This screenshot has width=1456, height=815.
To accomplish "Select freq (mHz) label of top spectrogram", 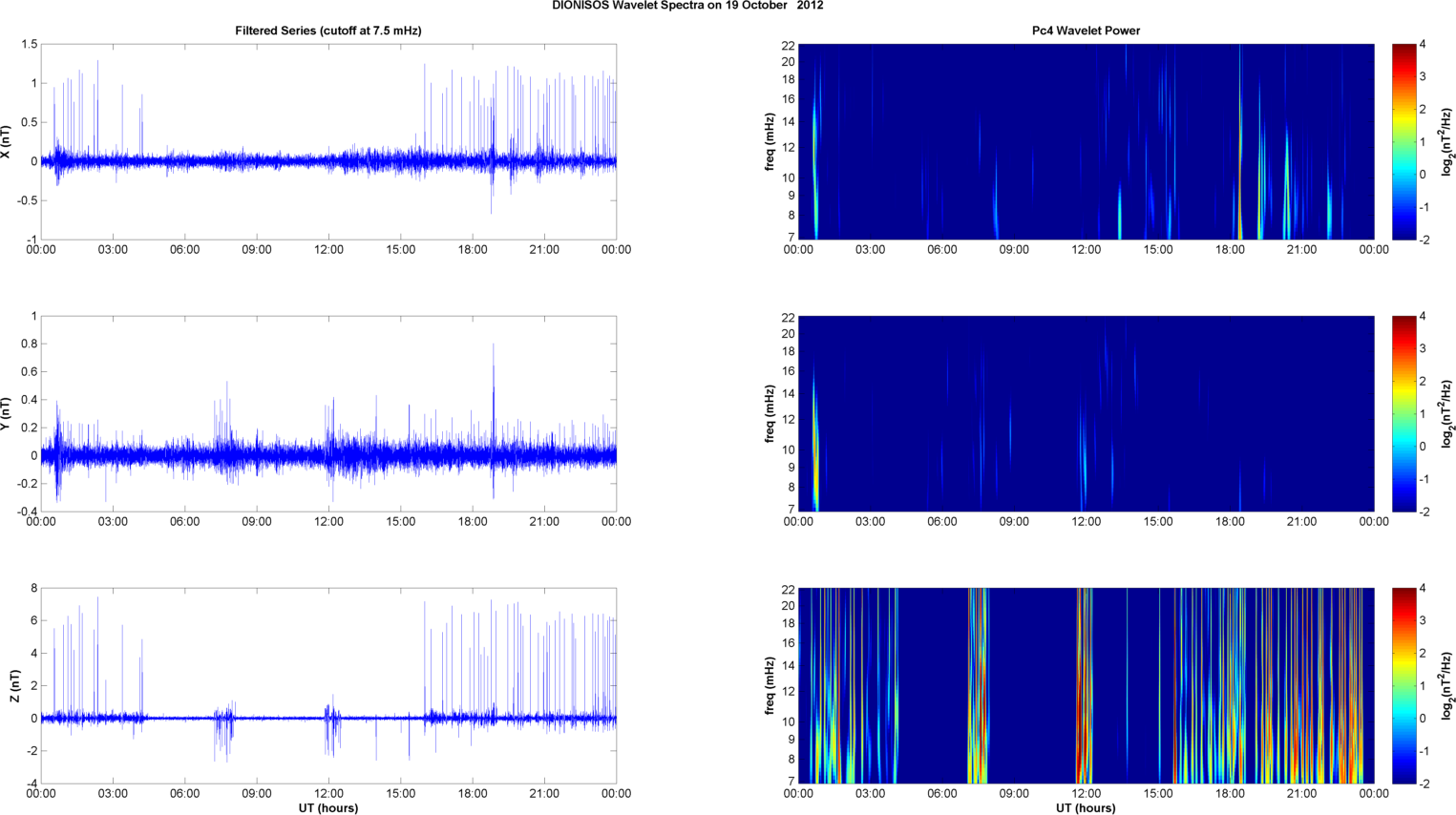I will (x=770, y=142).
